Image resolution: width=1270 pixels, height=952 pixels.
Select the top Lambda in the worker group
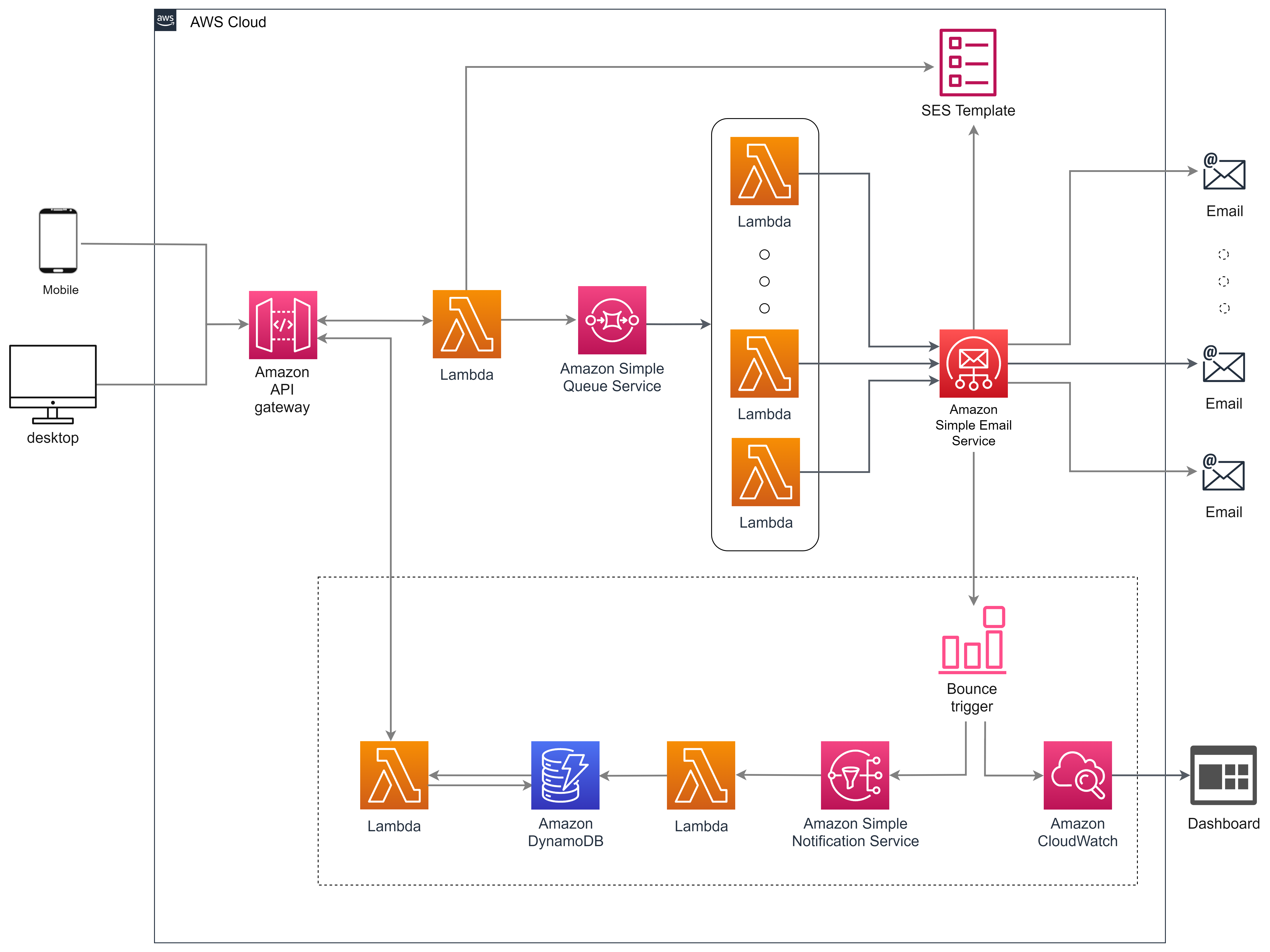pyautogui.click(x=764, y=171)
